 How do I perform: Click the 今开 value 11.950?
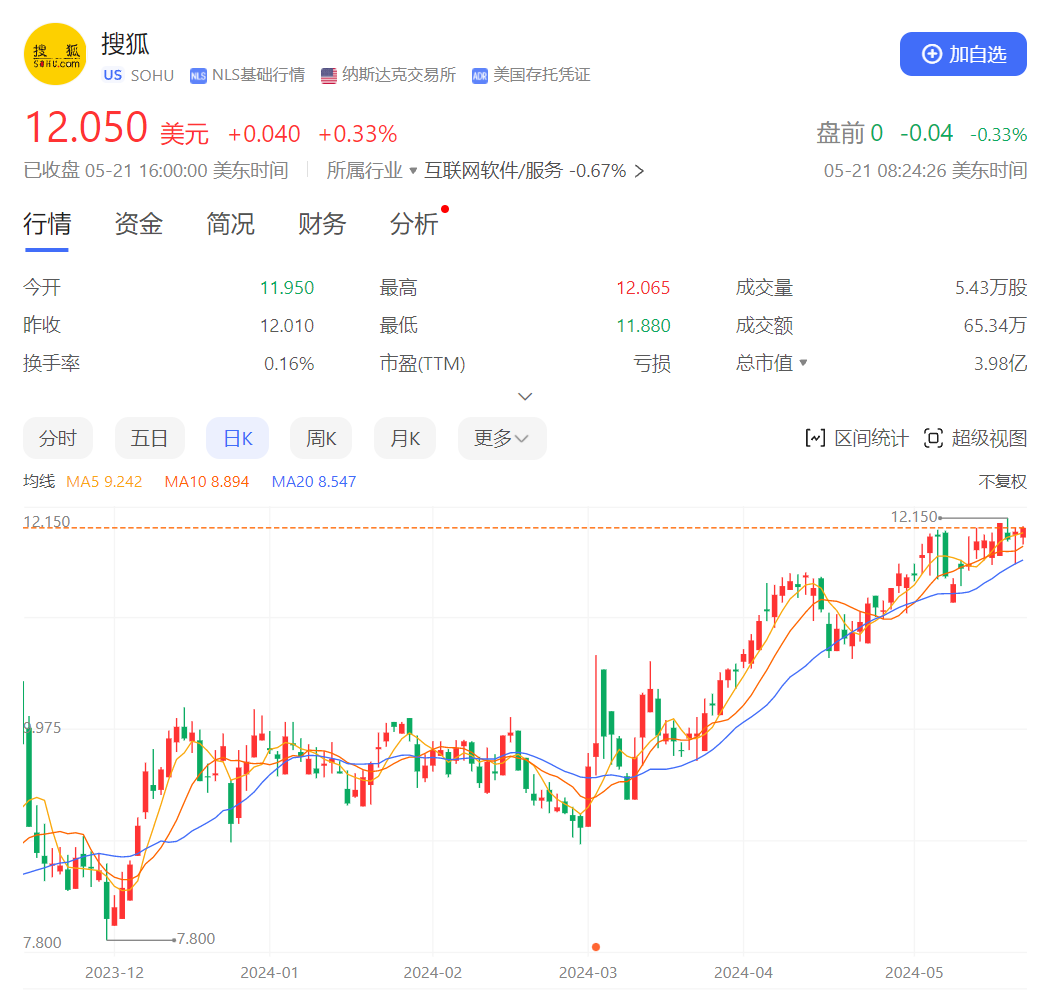(x=286, y=288)
